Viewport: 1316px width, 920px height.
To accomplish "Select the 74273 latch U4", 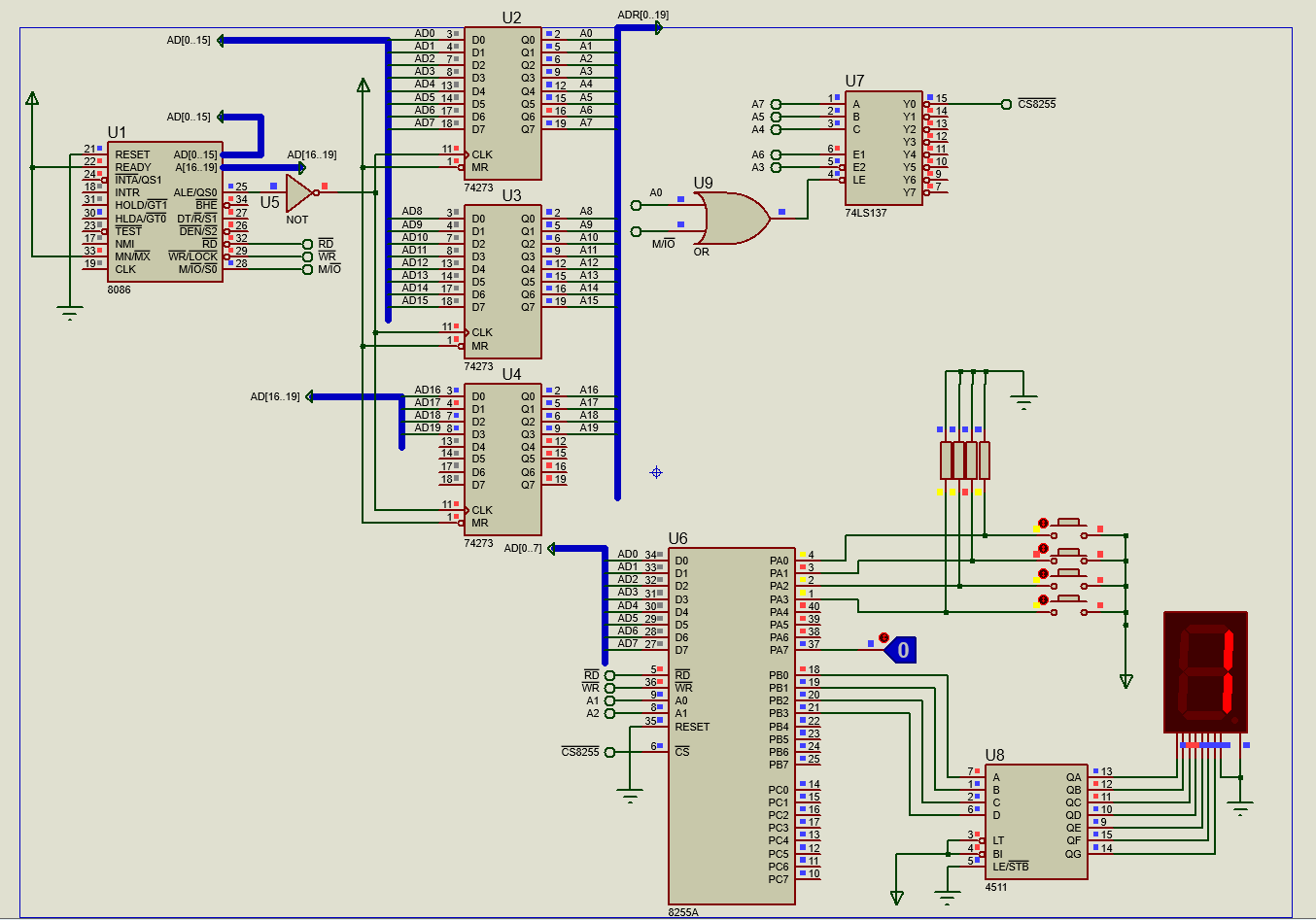I will click(x=501, y=457).
